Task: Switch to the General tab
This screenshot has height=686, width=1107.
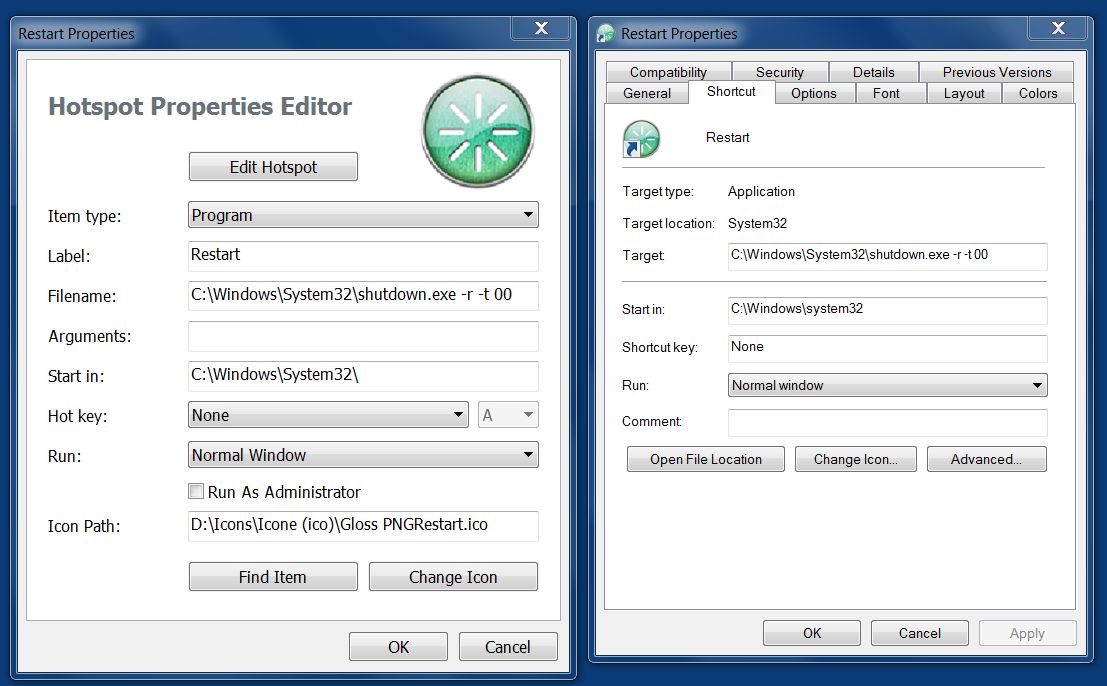Action: pyautogui.click(x=647, y=93)
